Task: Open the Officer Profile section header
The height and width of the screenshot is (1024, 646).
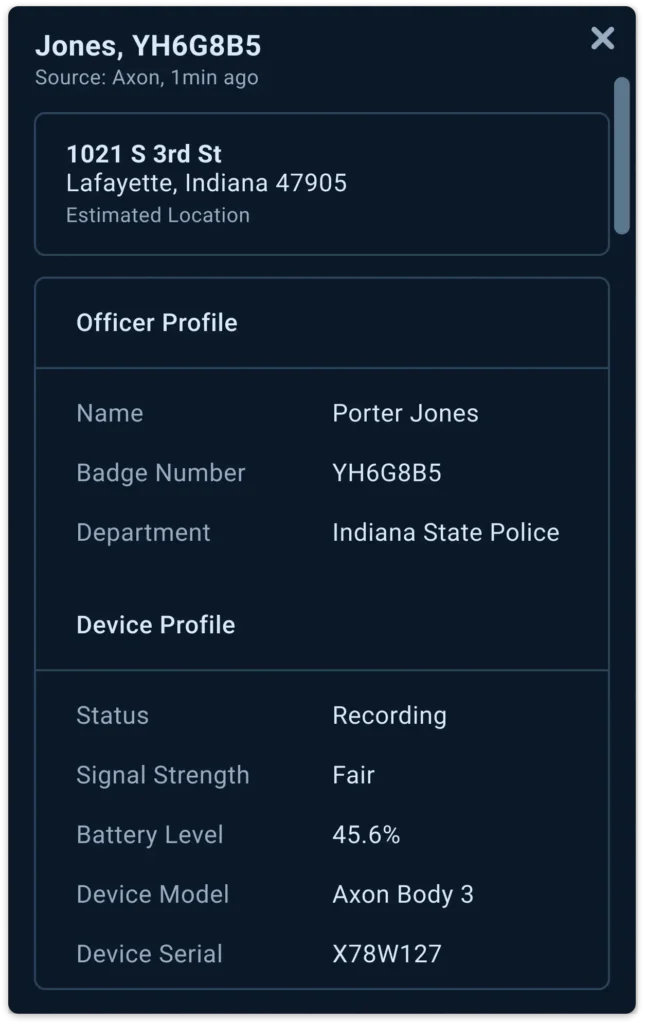Action: [156, 322]
